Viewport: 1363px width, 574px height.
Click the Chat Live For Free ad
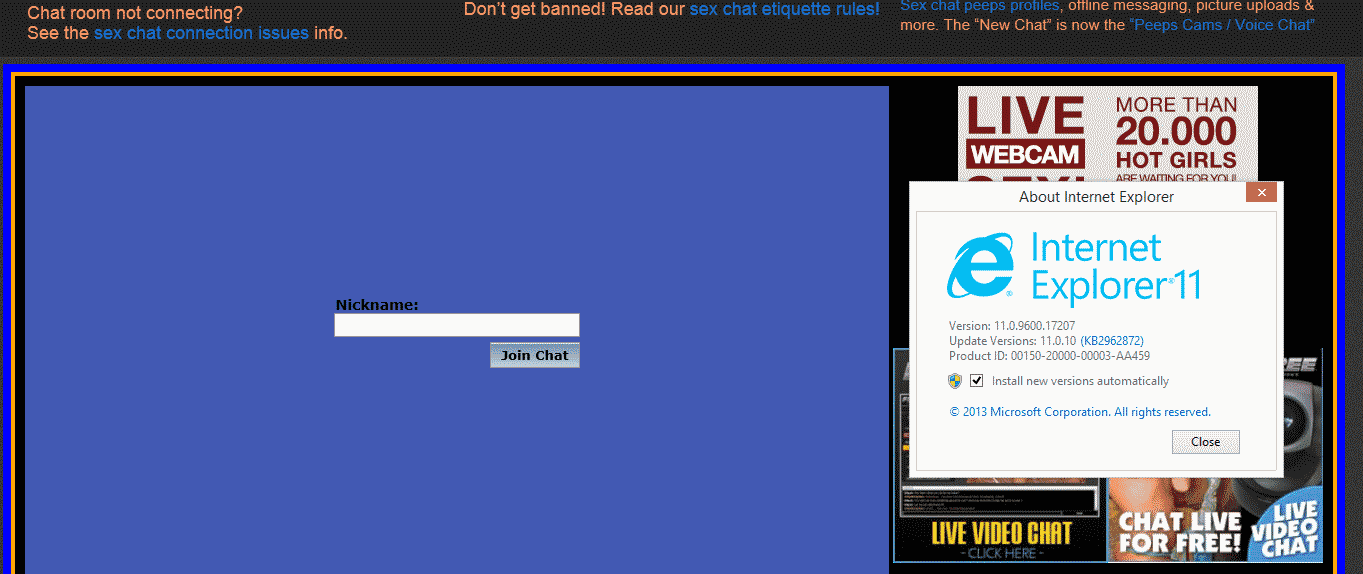1214,521
